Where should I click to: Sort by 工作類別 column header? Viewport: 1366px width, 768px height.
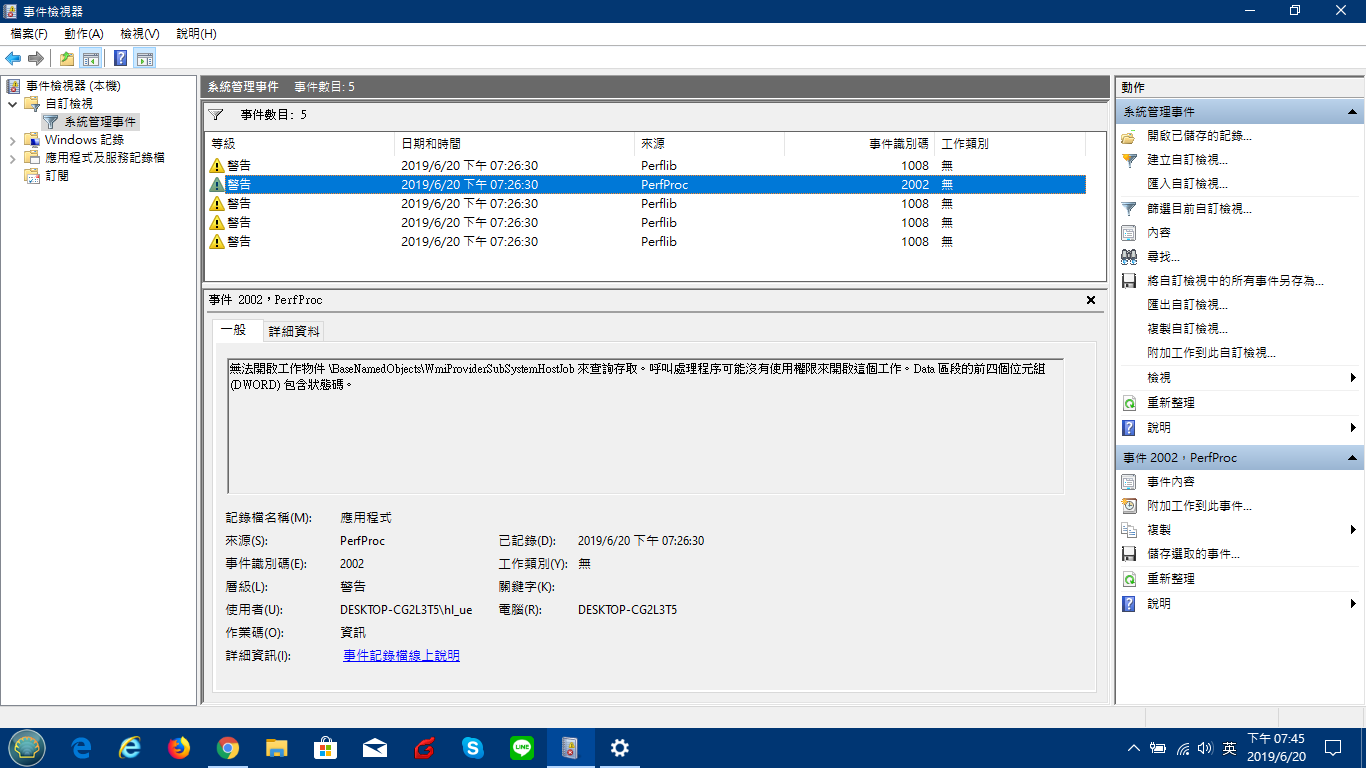tap(1010, 144)
